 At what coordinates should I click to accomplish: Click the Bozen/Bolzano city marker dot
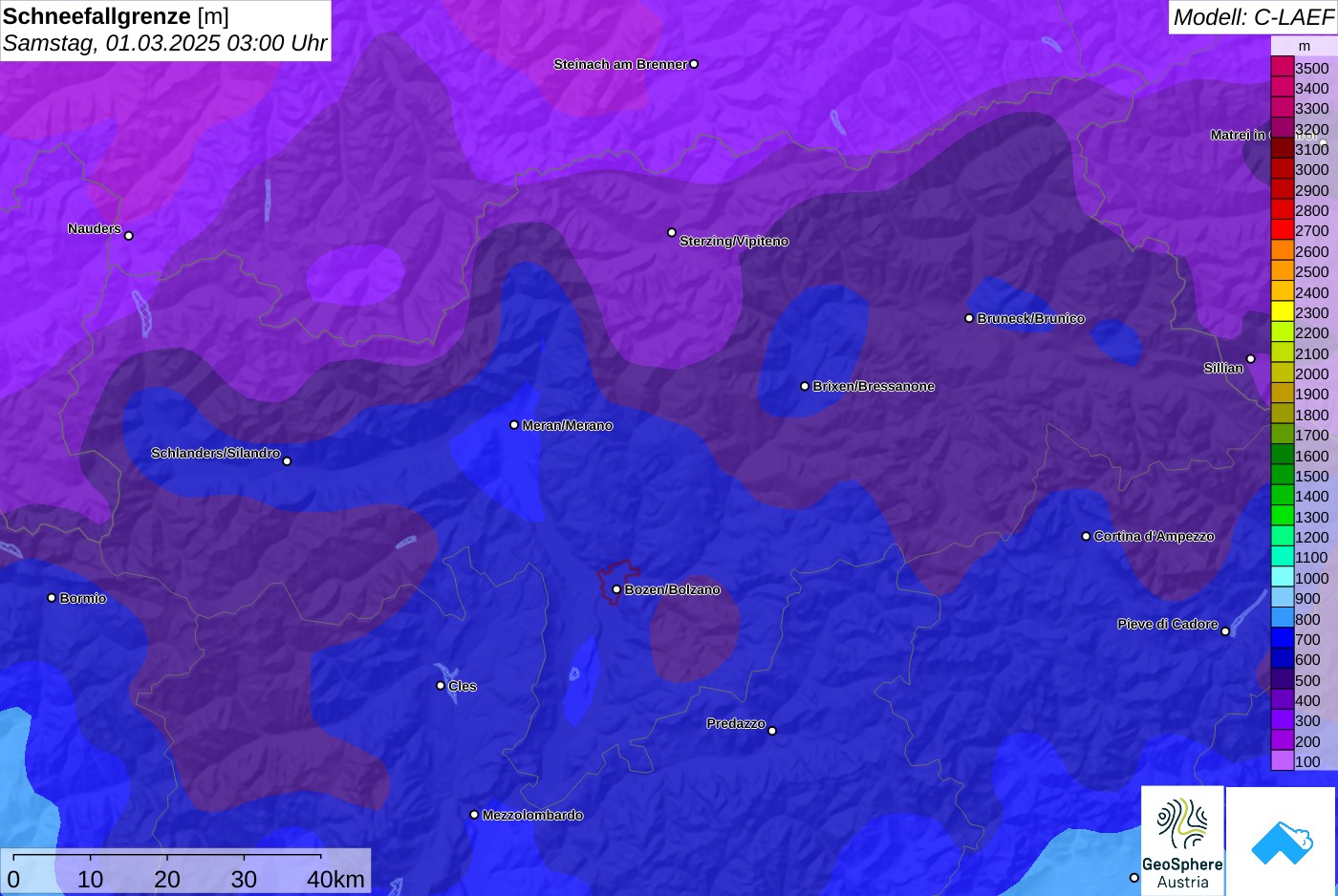(x=616, y=589)
